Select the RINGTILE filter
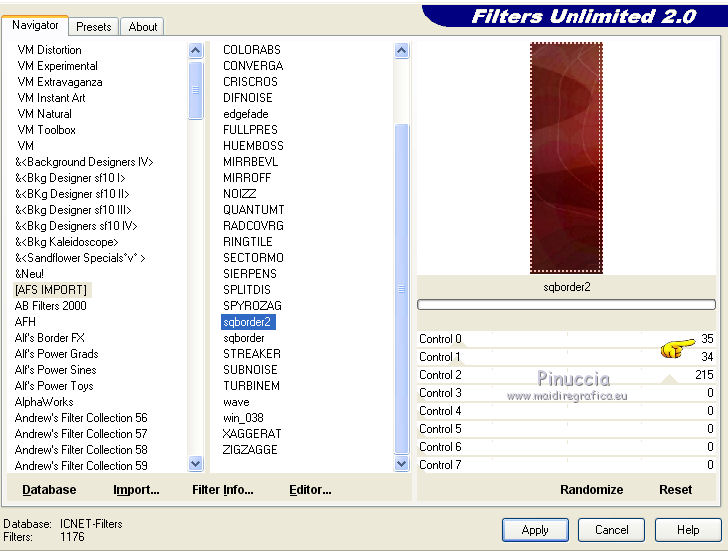Image resolution: width=728 pixels, height=551 pixels. 248,242
